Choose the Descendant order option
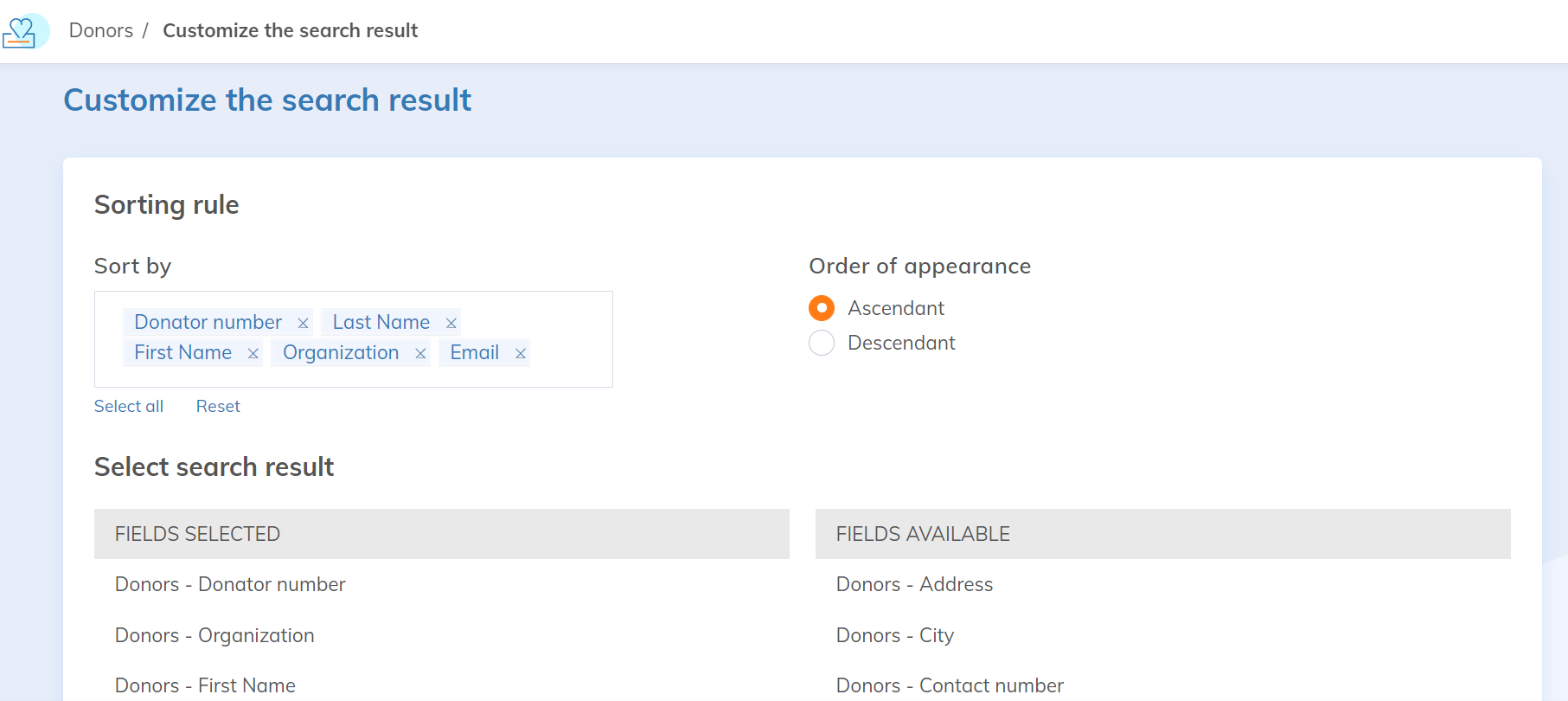This screenshot has height=701, width=1568. [x=822, y=343]
